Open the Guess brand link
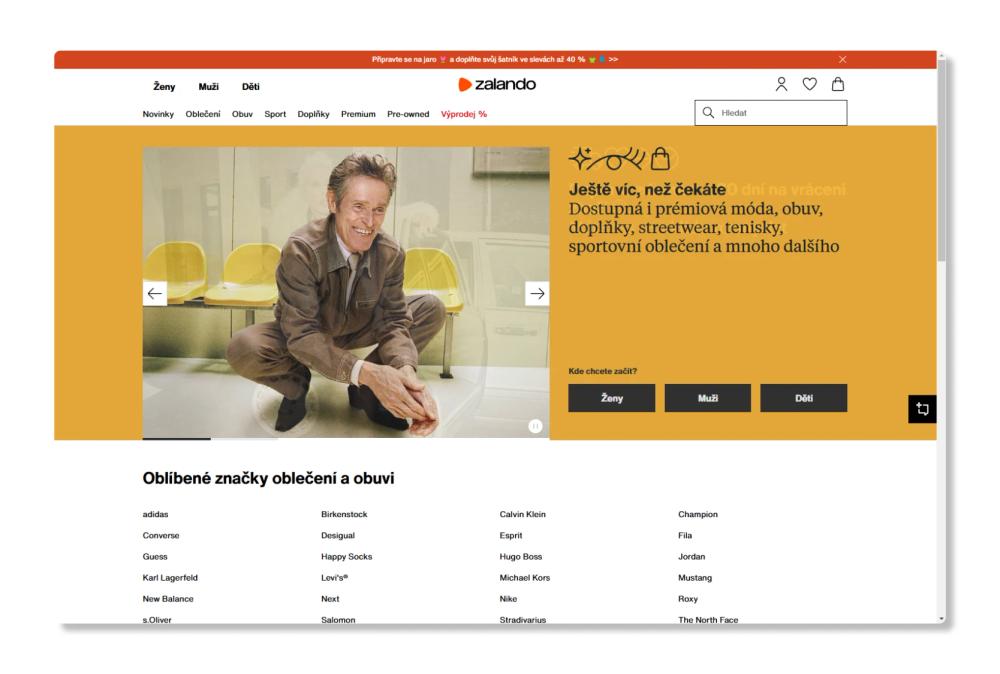 point(155,557)
